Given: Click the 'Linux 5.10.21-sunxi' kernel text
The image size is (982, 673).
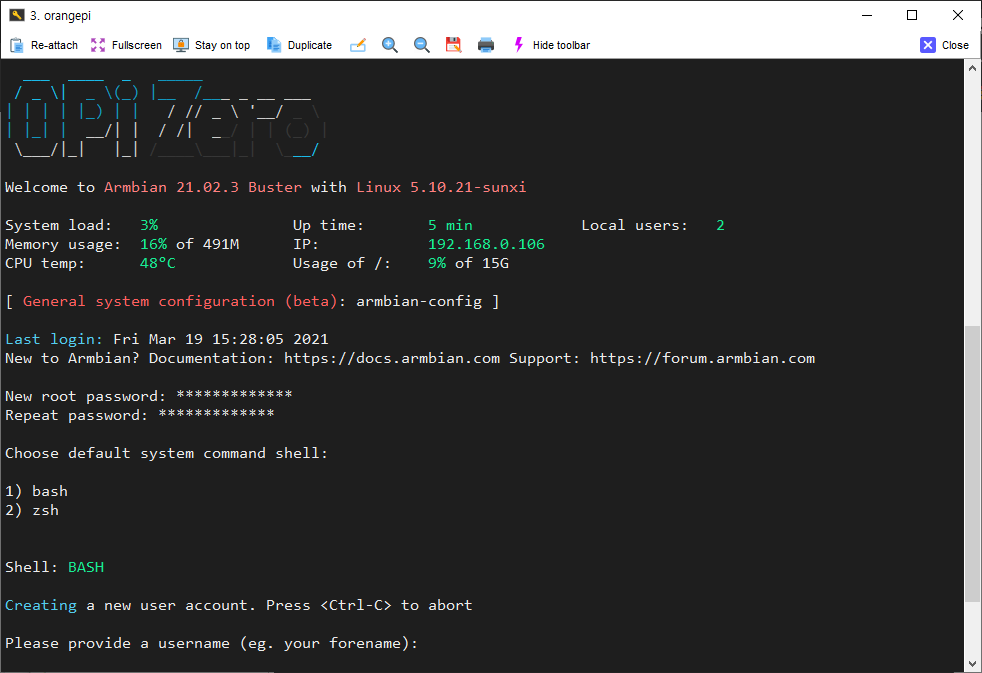Looking at the screenshot, I should click(442, 187).
